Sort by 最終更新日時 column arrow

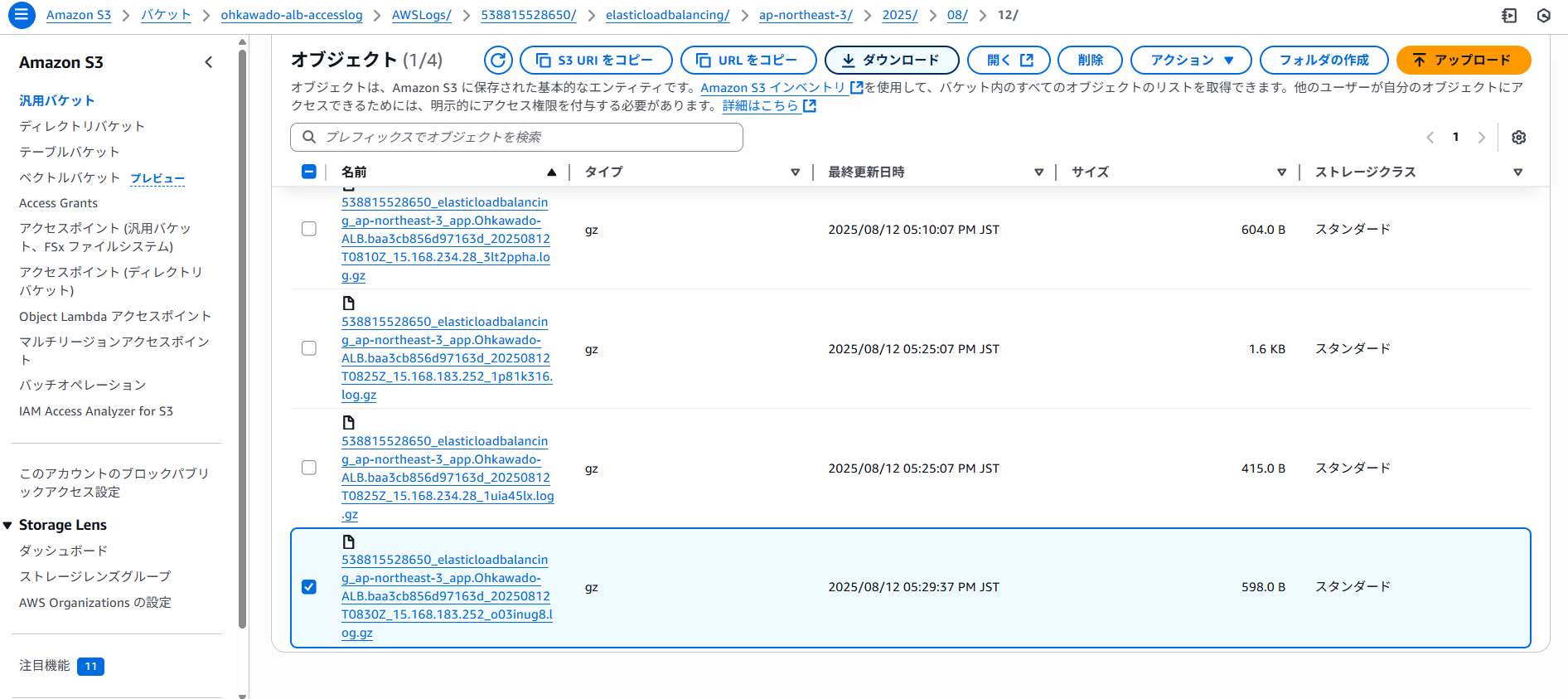1038,172
